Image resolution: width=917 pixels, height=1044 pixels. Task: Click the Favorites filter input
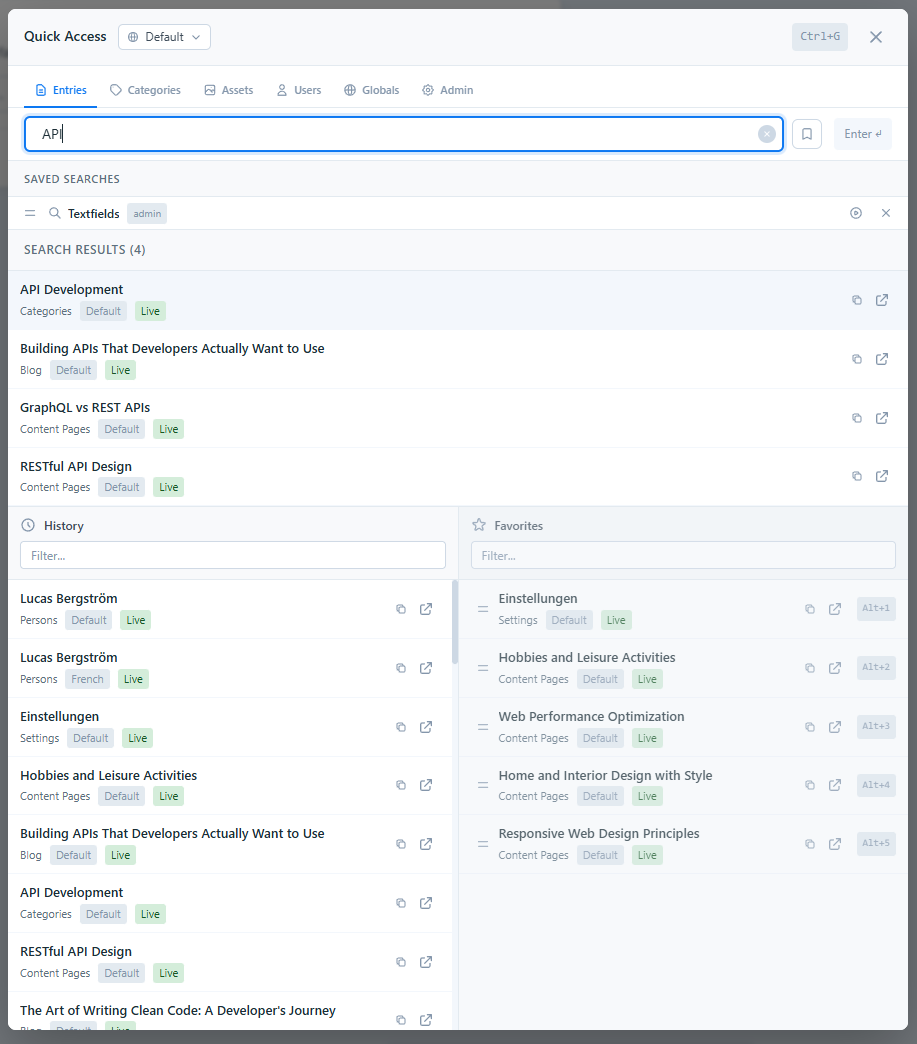tap(683, 555)
